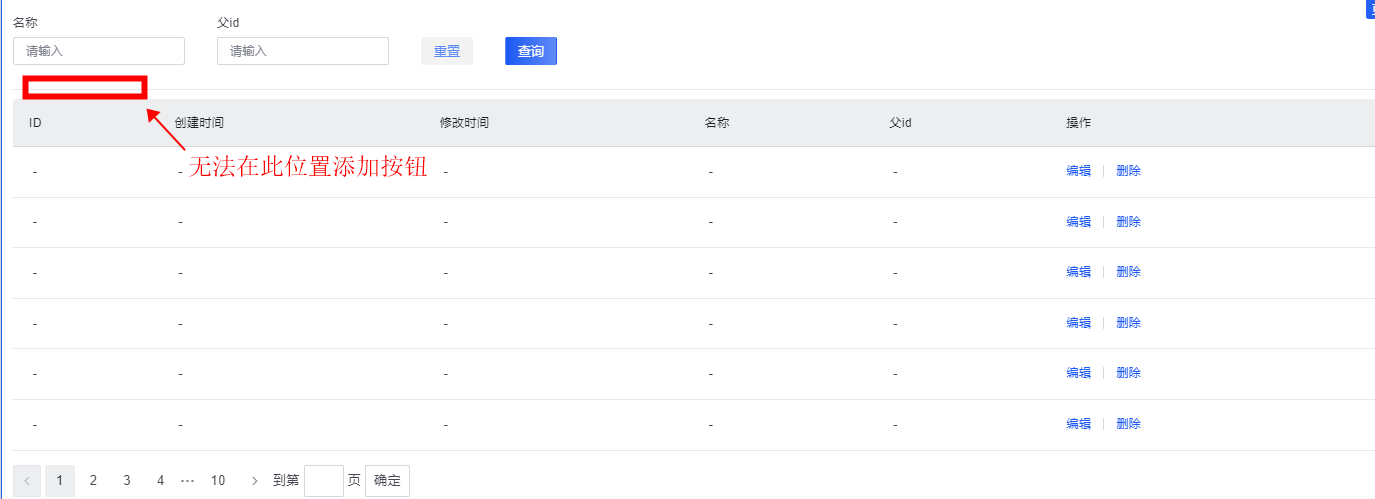Go to page 4 in pagination
The image size is (1375, 499).
click(160, 481)
